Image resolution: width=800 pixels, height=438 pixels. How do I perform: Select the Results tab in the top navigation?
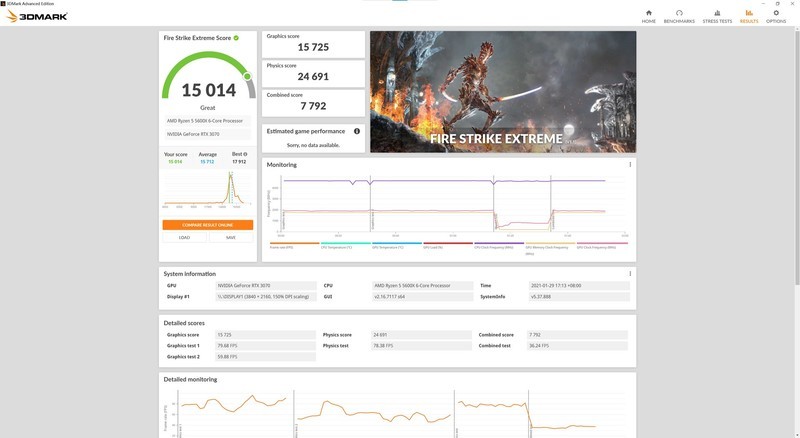click(x=749, y=15)
